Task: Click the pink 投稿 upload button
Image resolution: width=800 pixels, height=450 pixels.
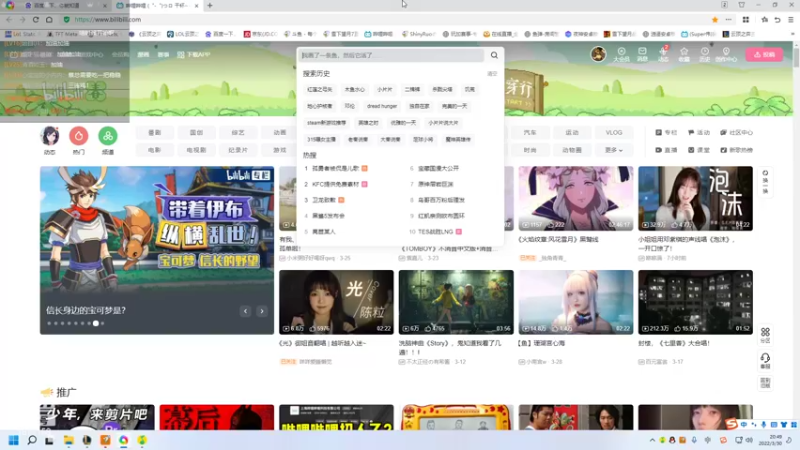Action: pos(764,54)
